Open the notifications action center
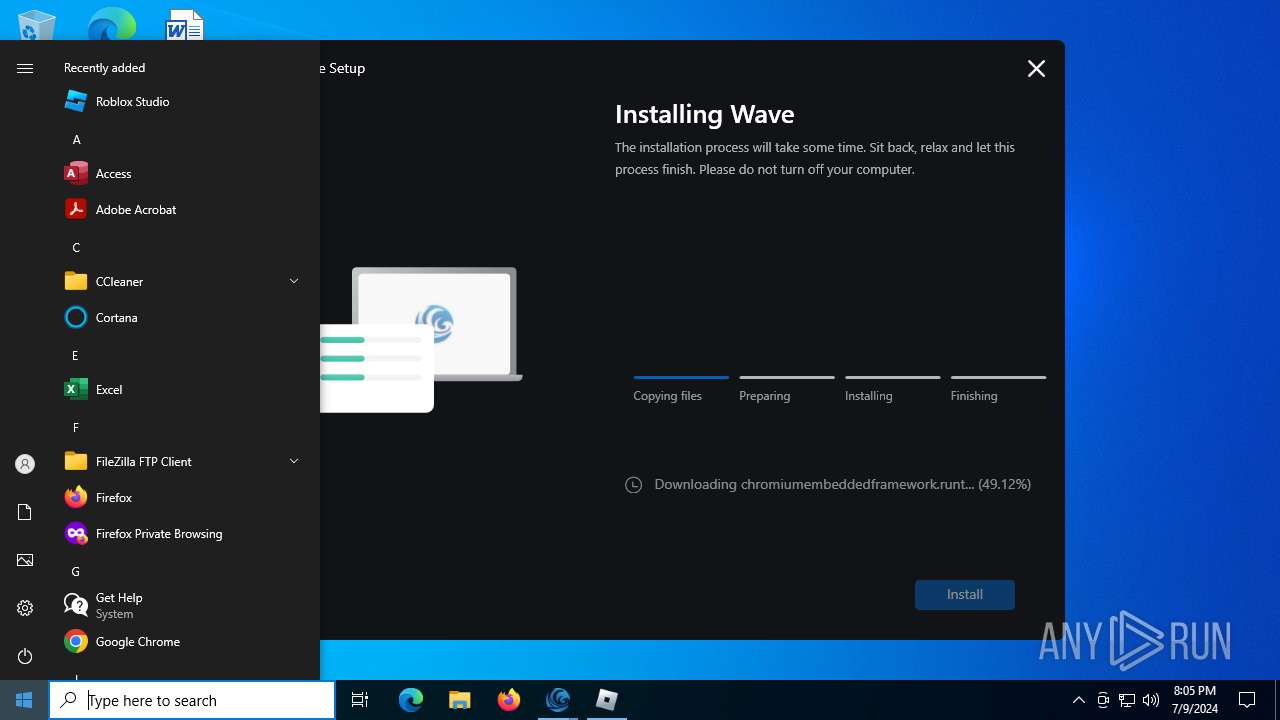The width and height of the screenshot is (1280, 720). pyautogui.click(x=1247, y=700)
